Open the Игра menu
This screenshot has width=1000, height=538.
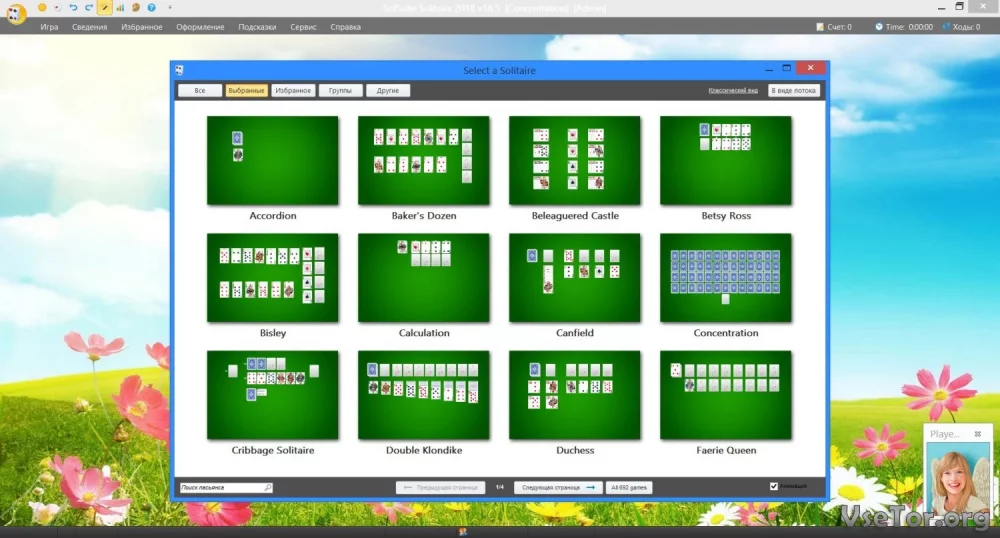(x=49, y=27)
